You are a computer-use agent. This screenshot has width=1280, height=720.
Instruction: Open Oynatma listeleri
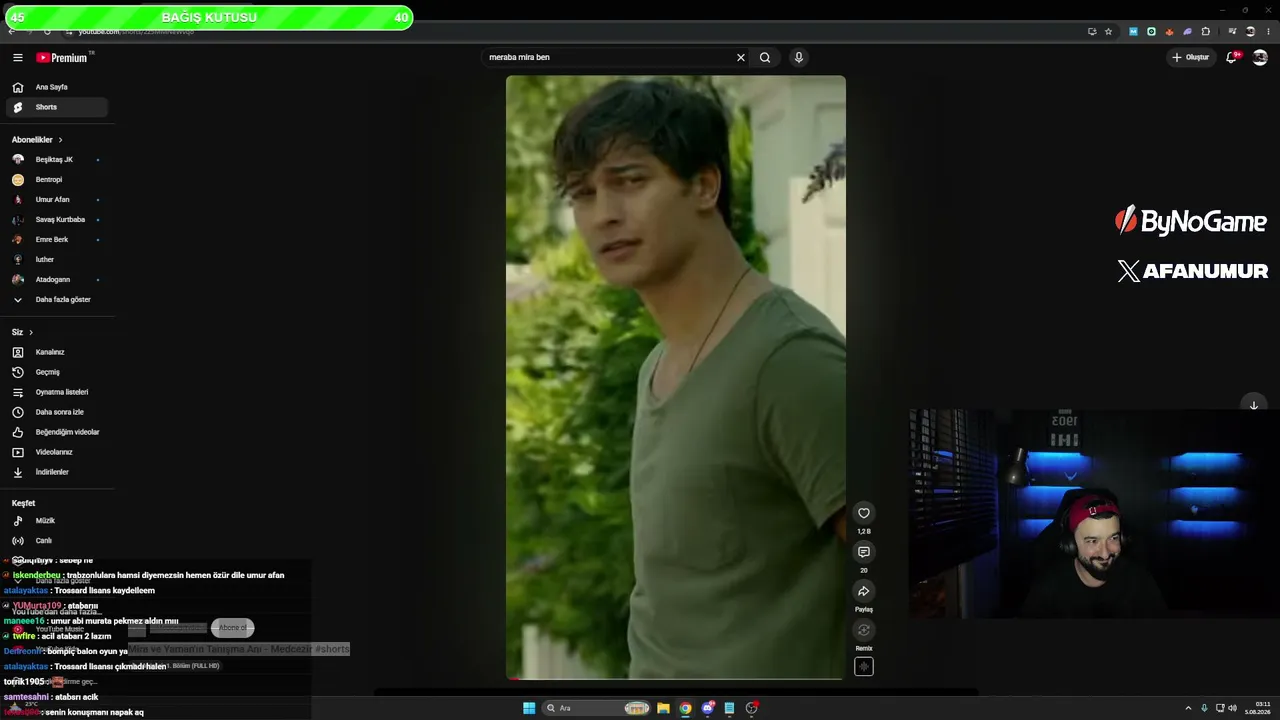click(x=57, y=392)
